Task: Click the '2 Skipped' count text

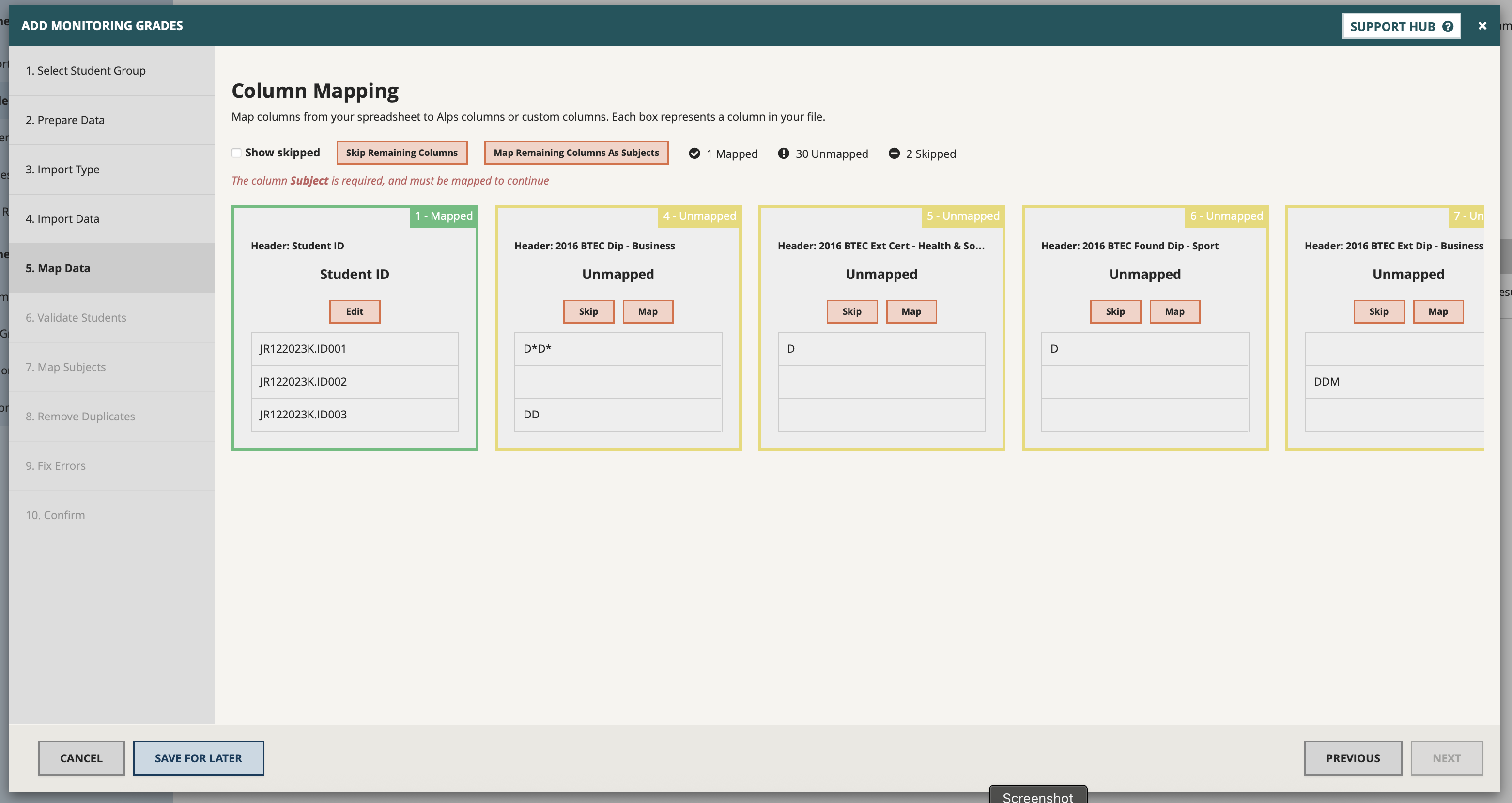Action: pos(931,154)
